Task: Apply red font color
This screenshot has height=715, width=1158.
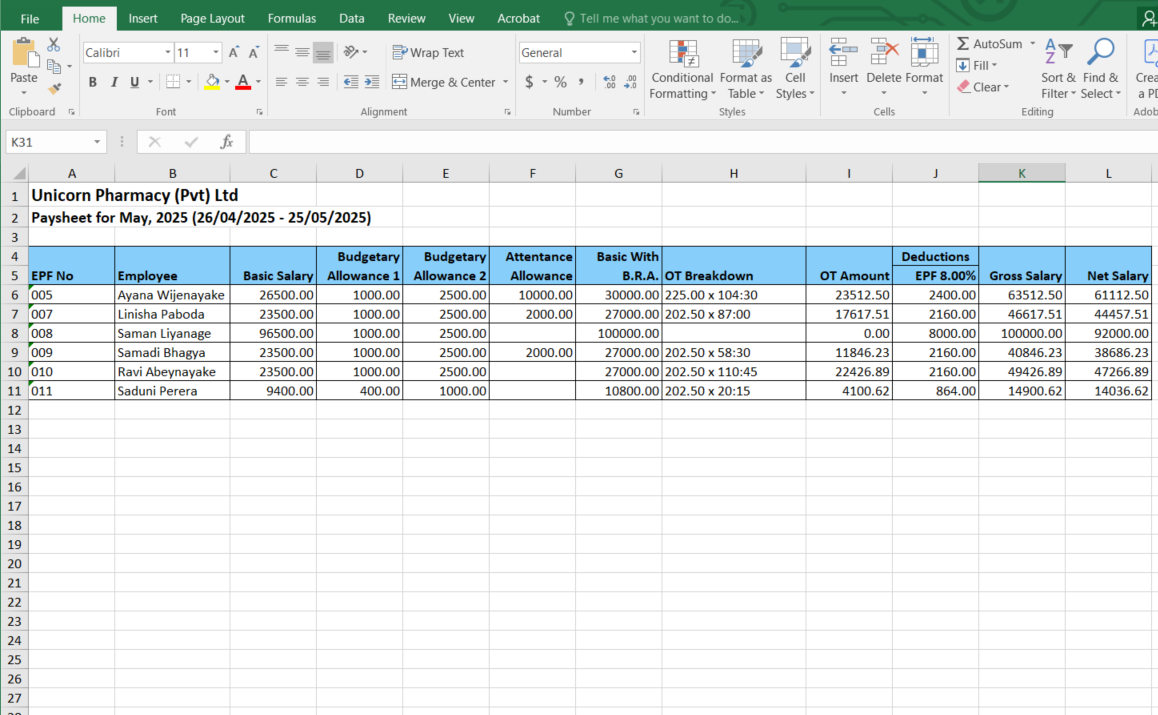Action: click(243, 82)
